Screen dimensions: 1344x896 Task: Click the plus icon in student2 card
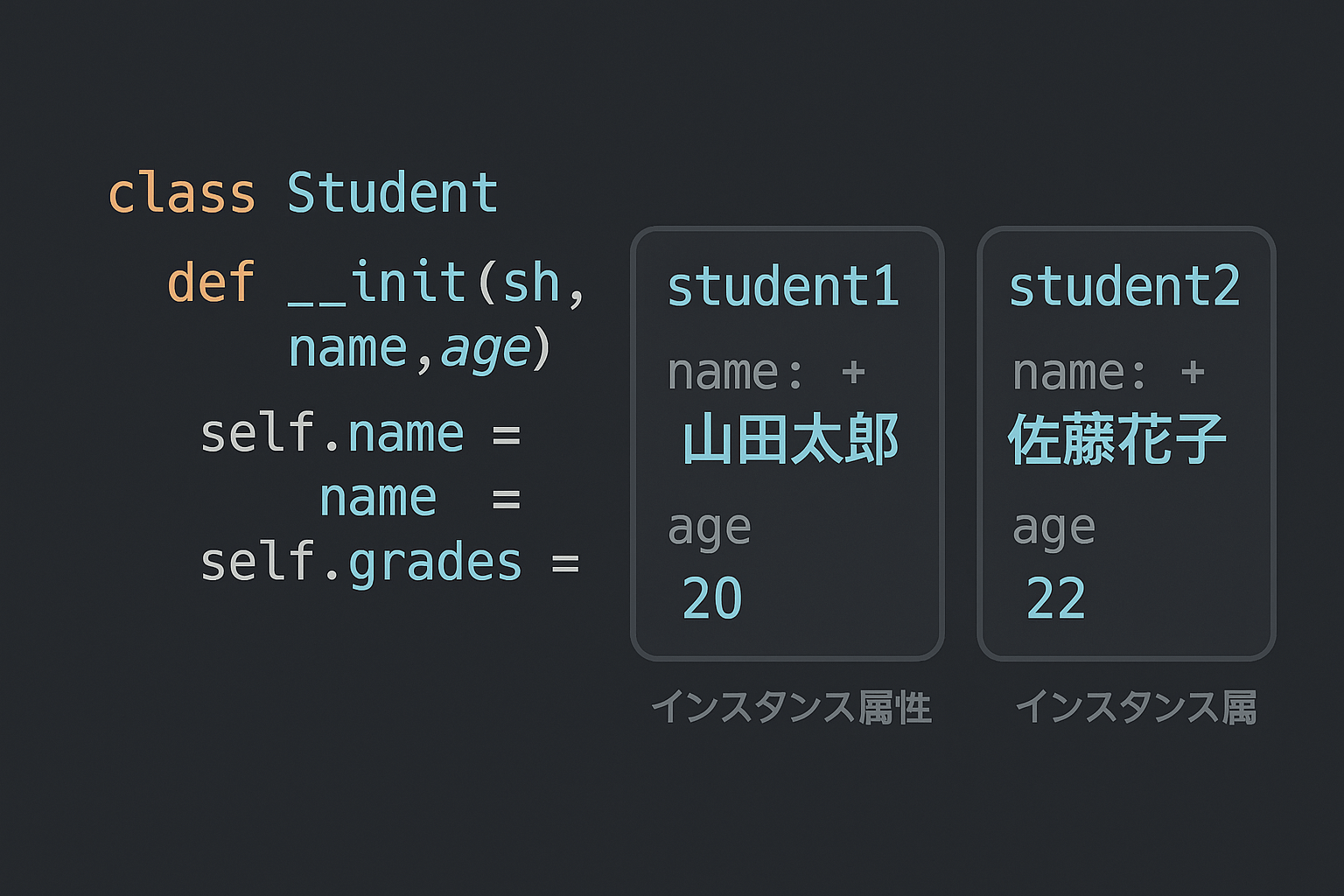click(x=1193, y=373)
